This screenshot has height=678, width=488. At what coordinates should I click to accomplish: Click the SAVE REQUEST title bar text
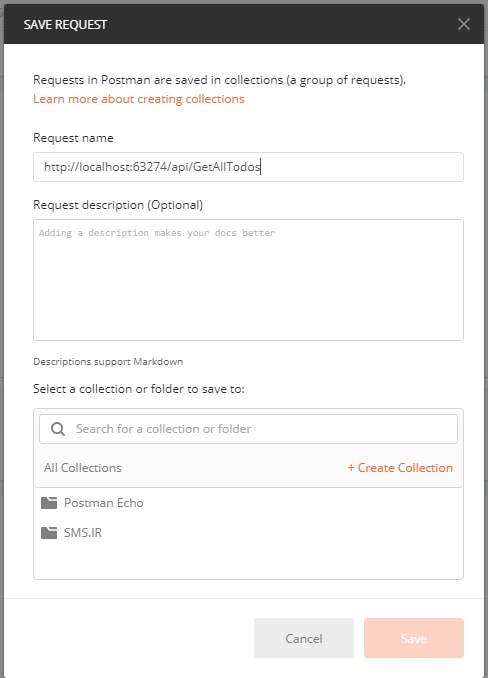65,25
